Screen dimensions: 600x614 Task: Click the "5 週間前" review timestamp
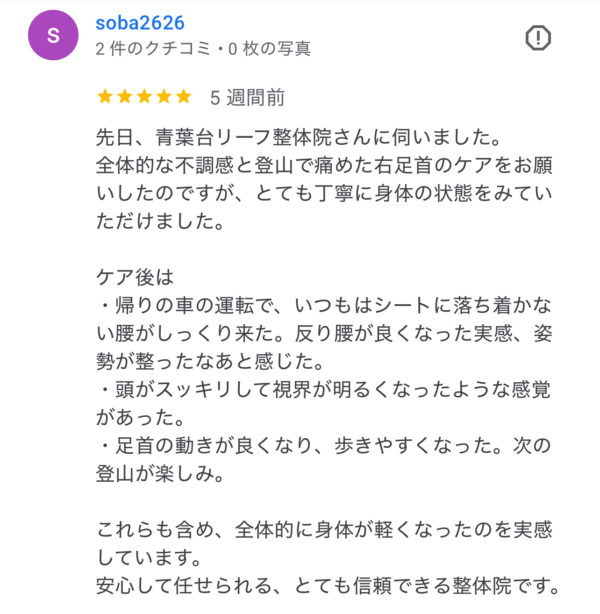tap(247, 97)
